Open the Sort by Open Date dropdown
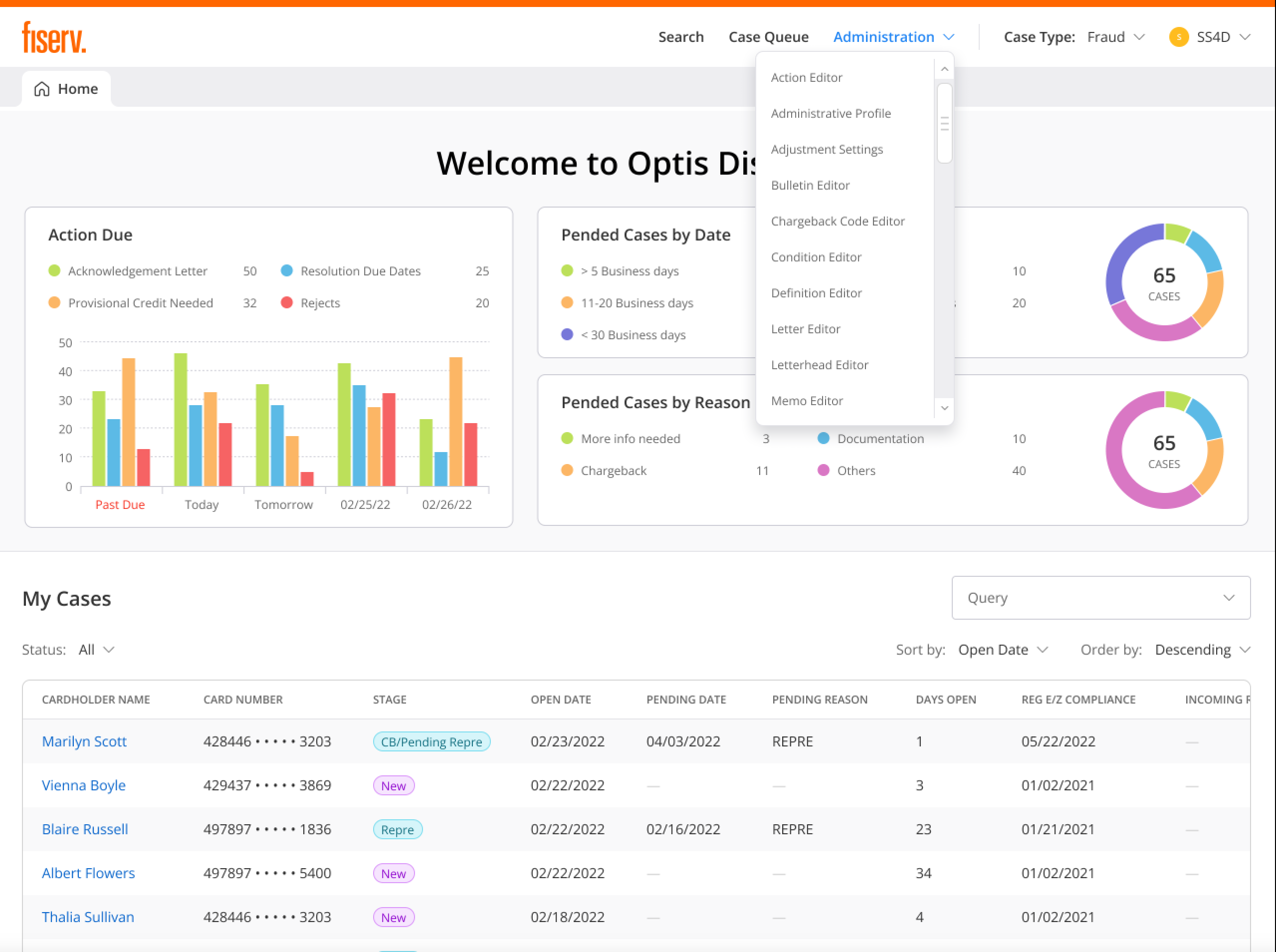The height and width of the screenshot is (952, 1276). click(1003, 650)
